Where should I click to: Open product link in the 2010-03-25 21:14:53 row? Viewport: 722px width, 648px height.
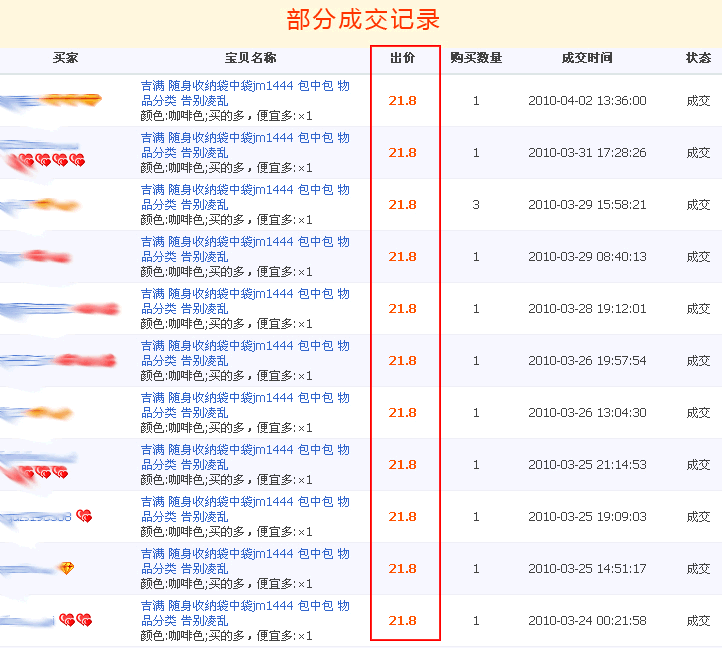click(x=245, y=457)
